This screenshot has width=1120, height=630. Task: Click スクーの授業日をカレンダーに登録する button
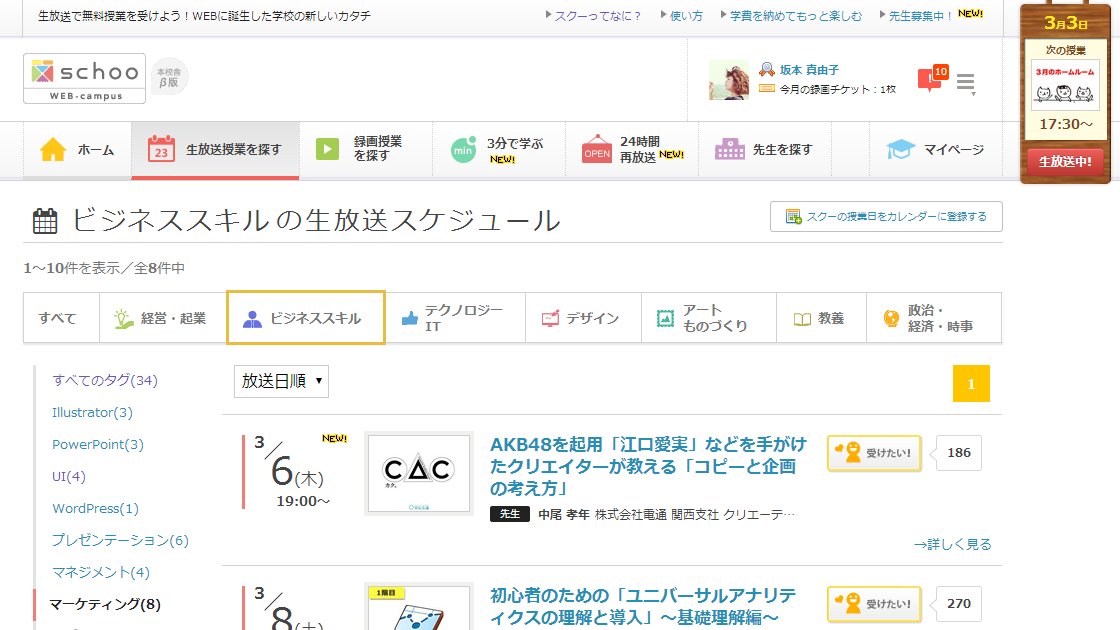pyautogui.click(x=886, y=216)
